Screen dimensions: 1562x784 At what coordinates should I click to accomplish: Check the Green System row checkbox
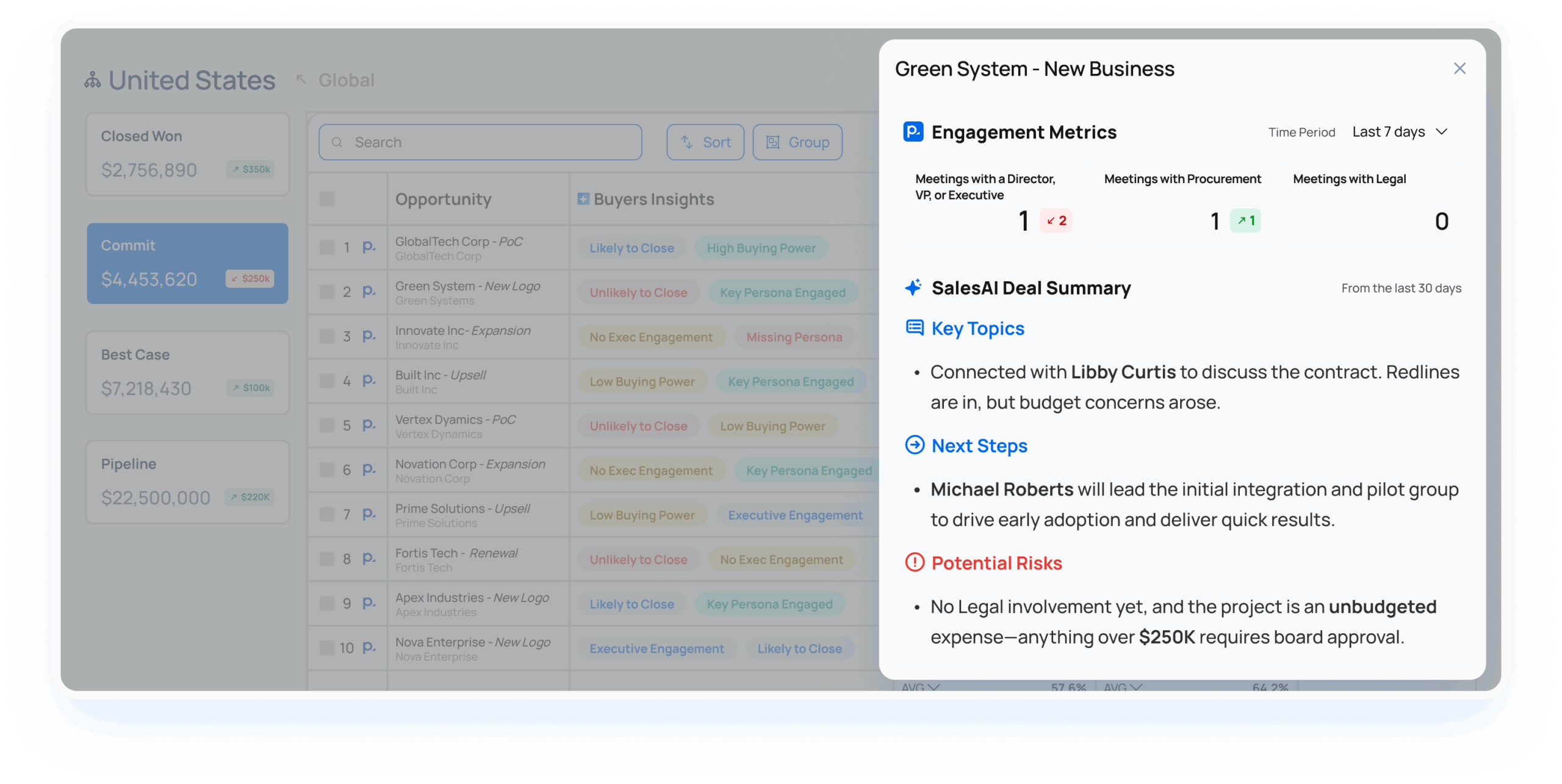327,292
